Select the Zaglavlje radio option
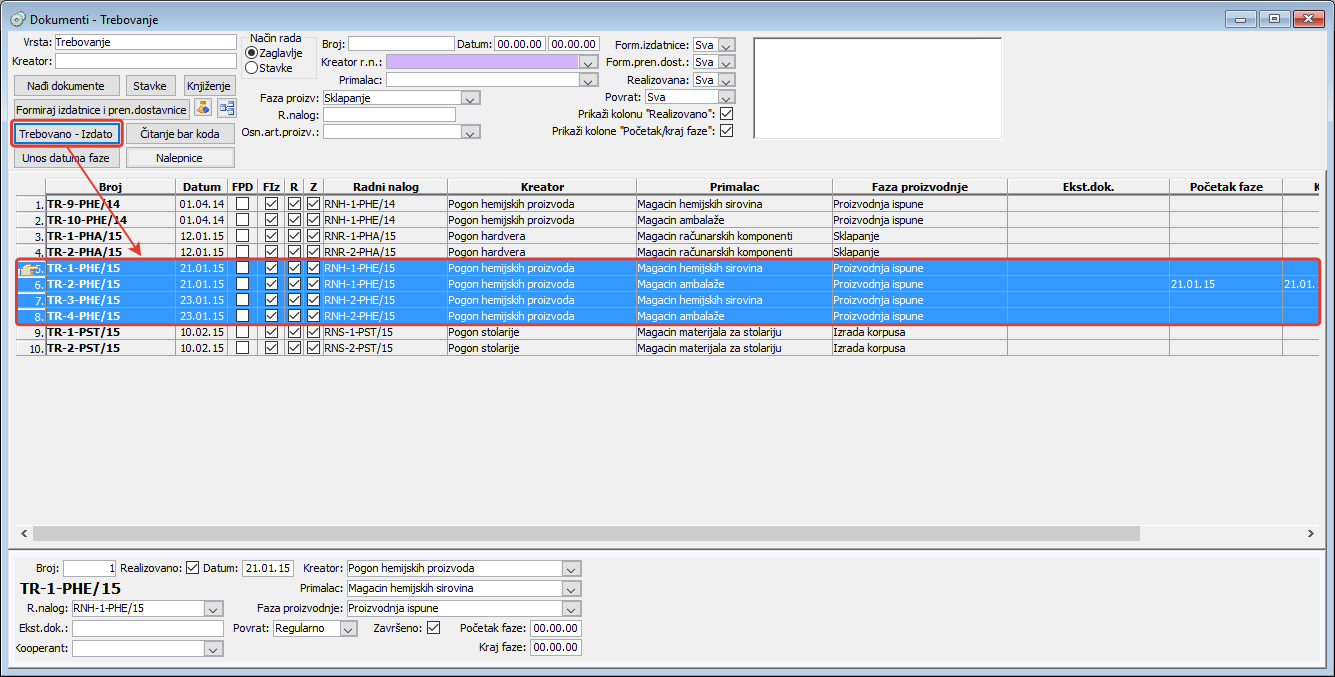The width and height of the screenshot is (1335, 677). pos(252,53)
